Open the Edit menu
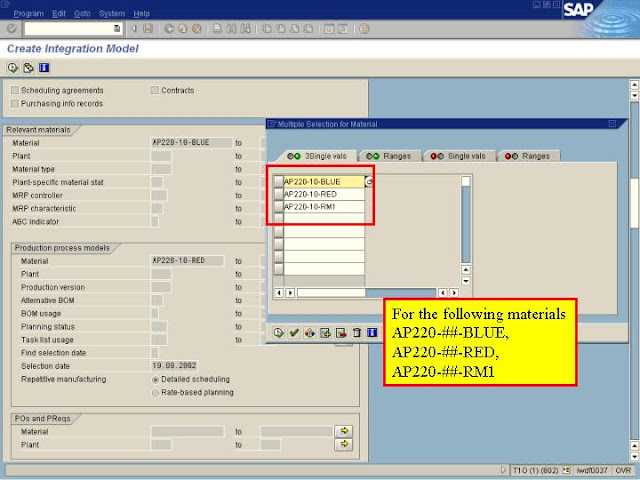 (59, 13)
